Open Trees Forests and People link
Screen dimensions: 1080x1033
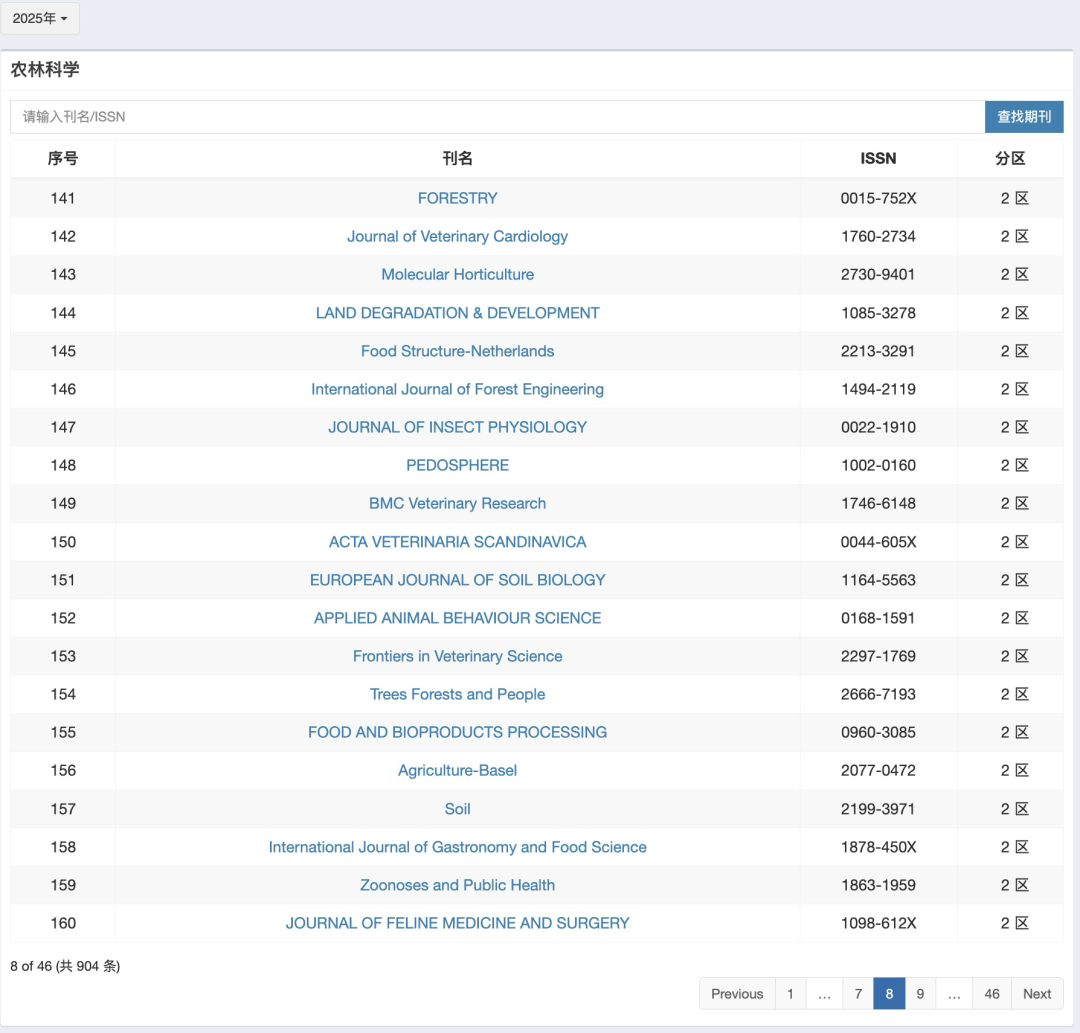457,694
